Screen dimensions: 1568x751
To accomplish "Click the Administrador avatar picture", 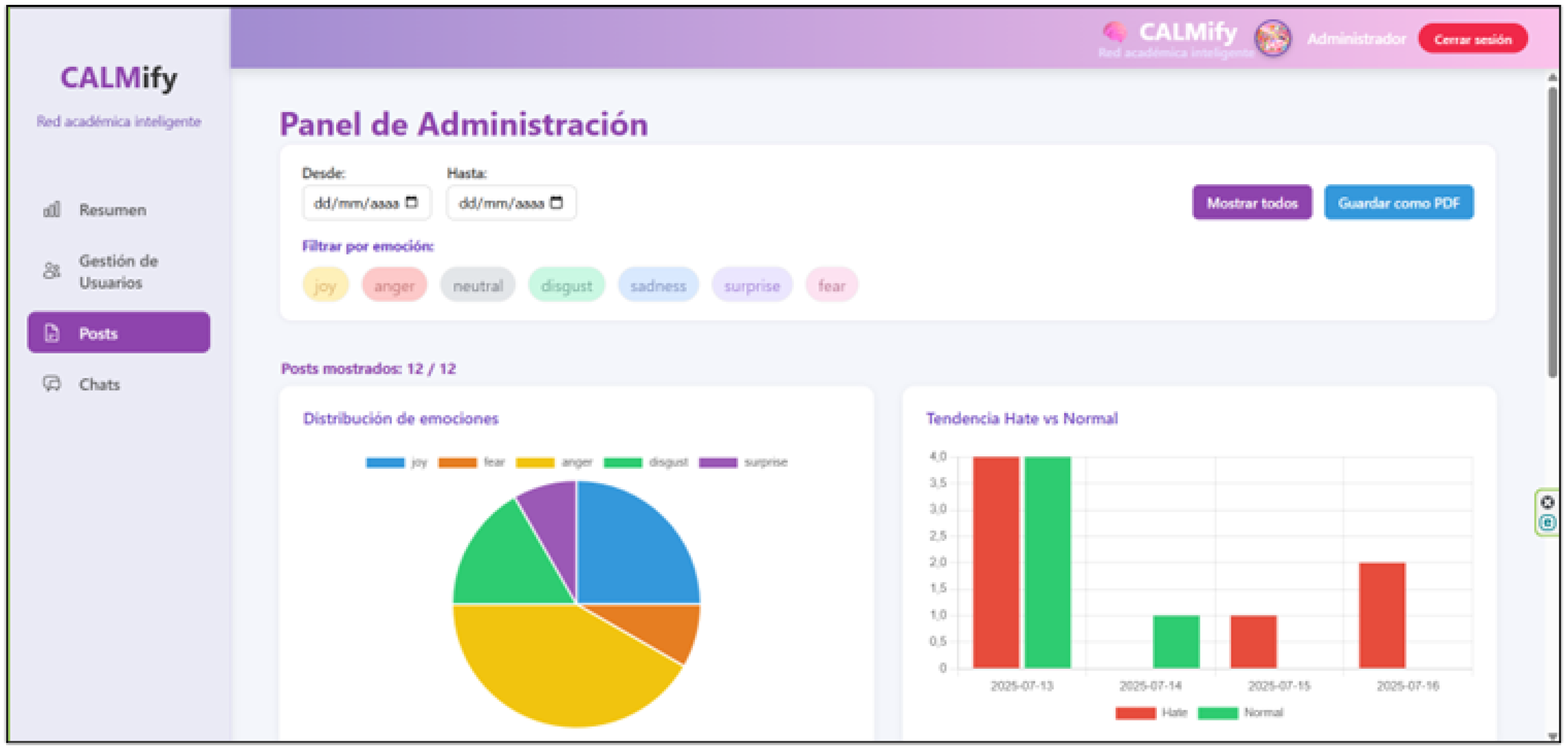I will 1273,38.
